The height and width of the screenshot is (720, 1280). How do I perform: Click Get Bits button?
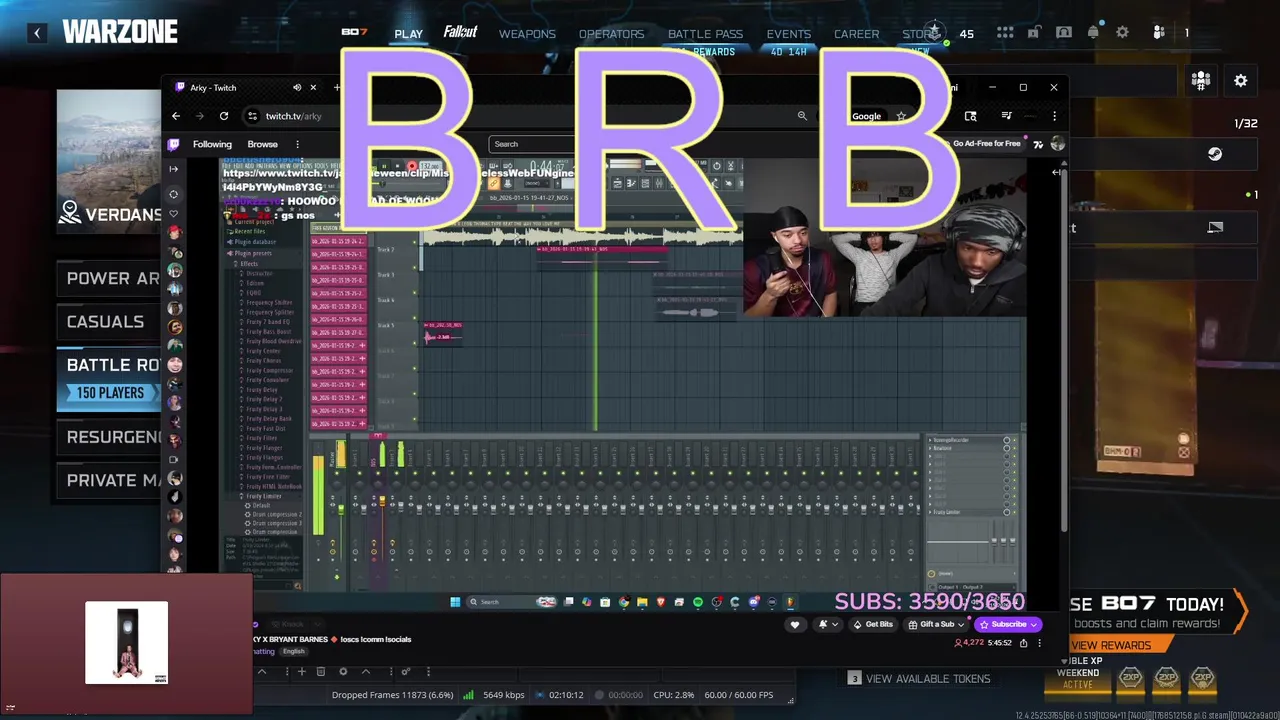(873, 625)
